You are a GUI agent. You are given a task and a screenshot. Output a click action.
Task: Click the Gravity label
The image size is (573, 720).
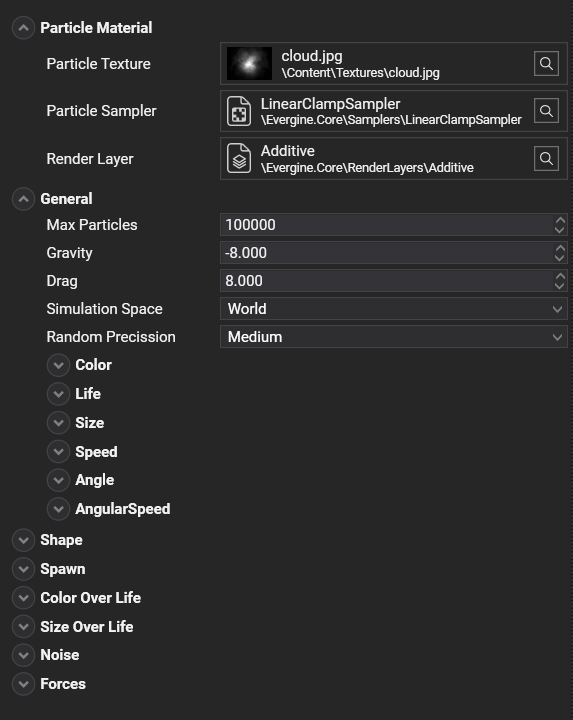[x=69, y=253]
